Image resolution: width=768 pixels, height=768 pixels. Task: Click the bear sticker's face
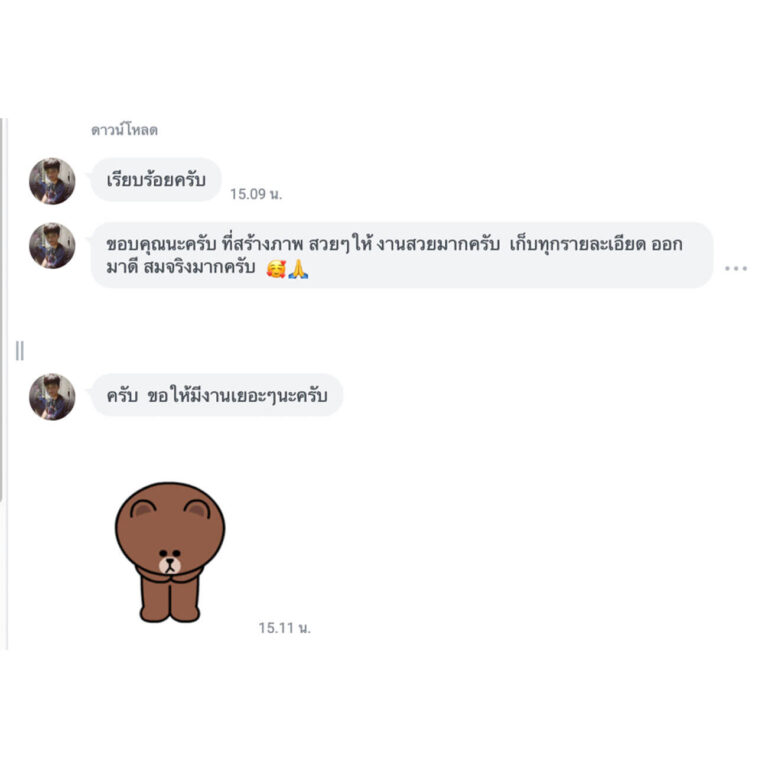170,562
